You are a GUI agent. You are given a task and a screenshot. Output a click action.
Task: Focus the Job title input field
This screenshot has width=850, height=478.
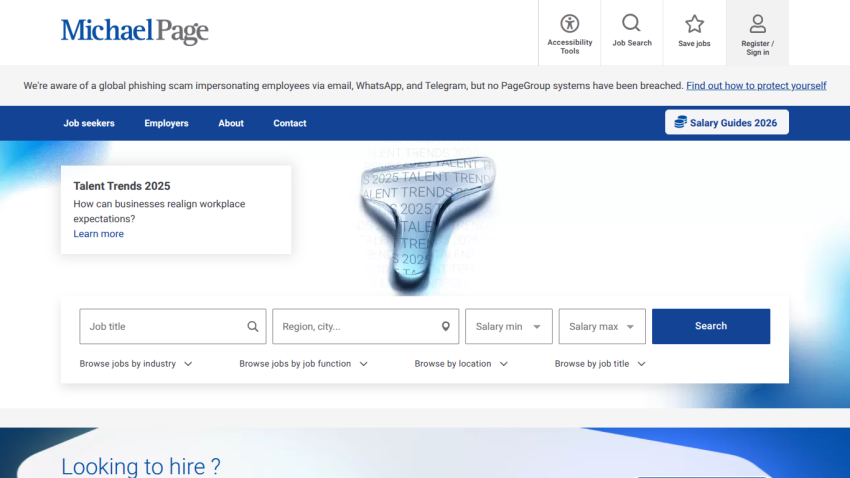(172, 326)
